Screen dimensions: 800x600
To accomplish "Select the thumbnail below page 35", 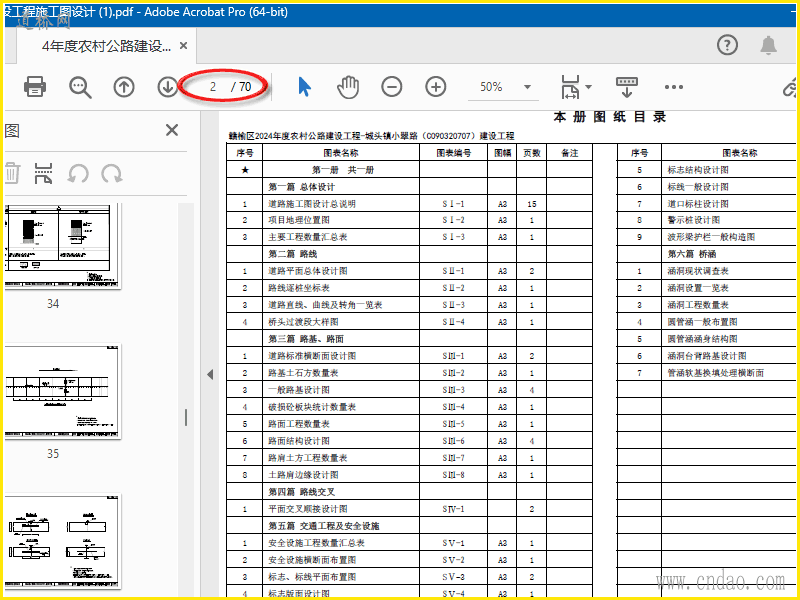I will tap(62, 541).
